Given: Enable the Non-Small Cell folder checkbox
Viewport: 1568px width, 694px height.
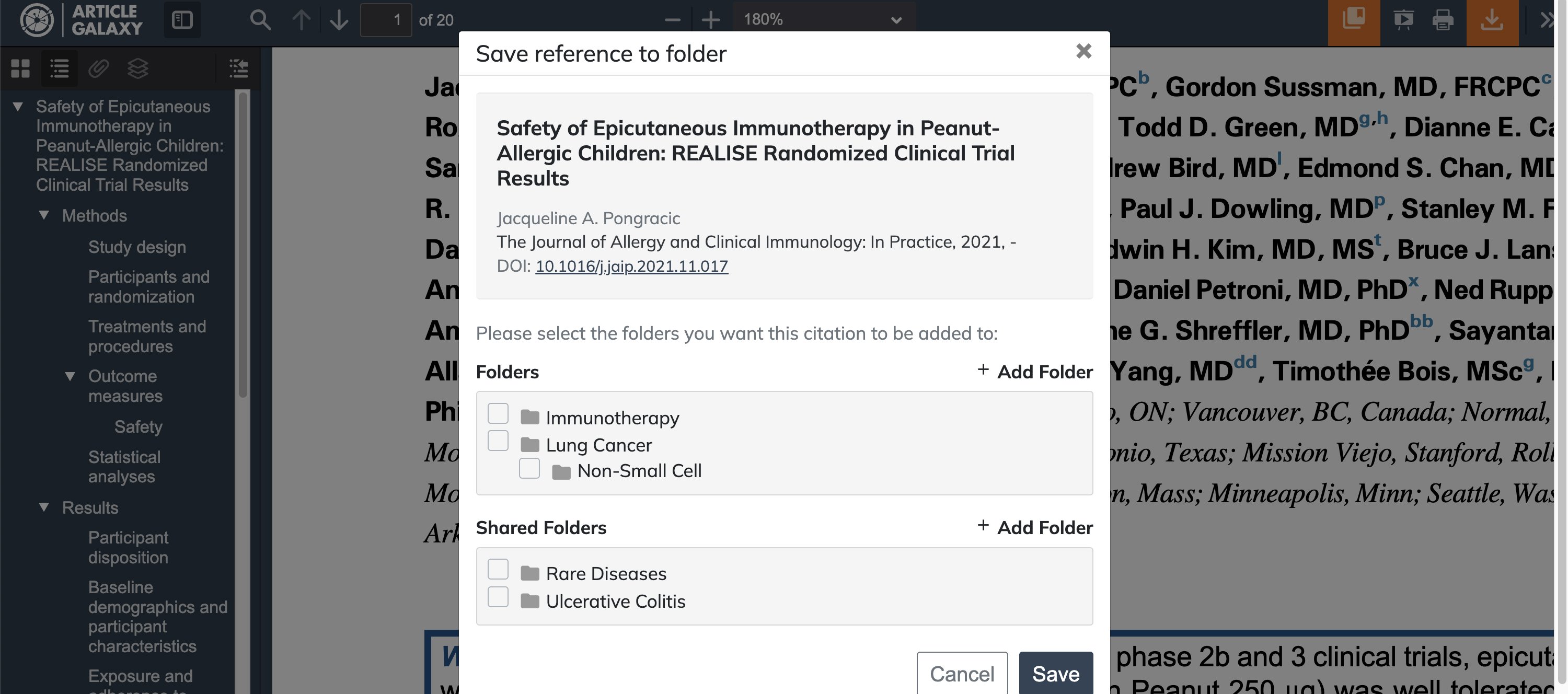Looking at the screenshot, I should (x=529, y=468).
